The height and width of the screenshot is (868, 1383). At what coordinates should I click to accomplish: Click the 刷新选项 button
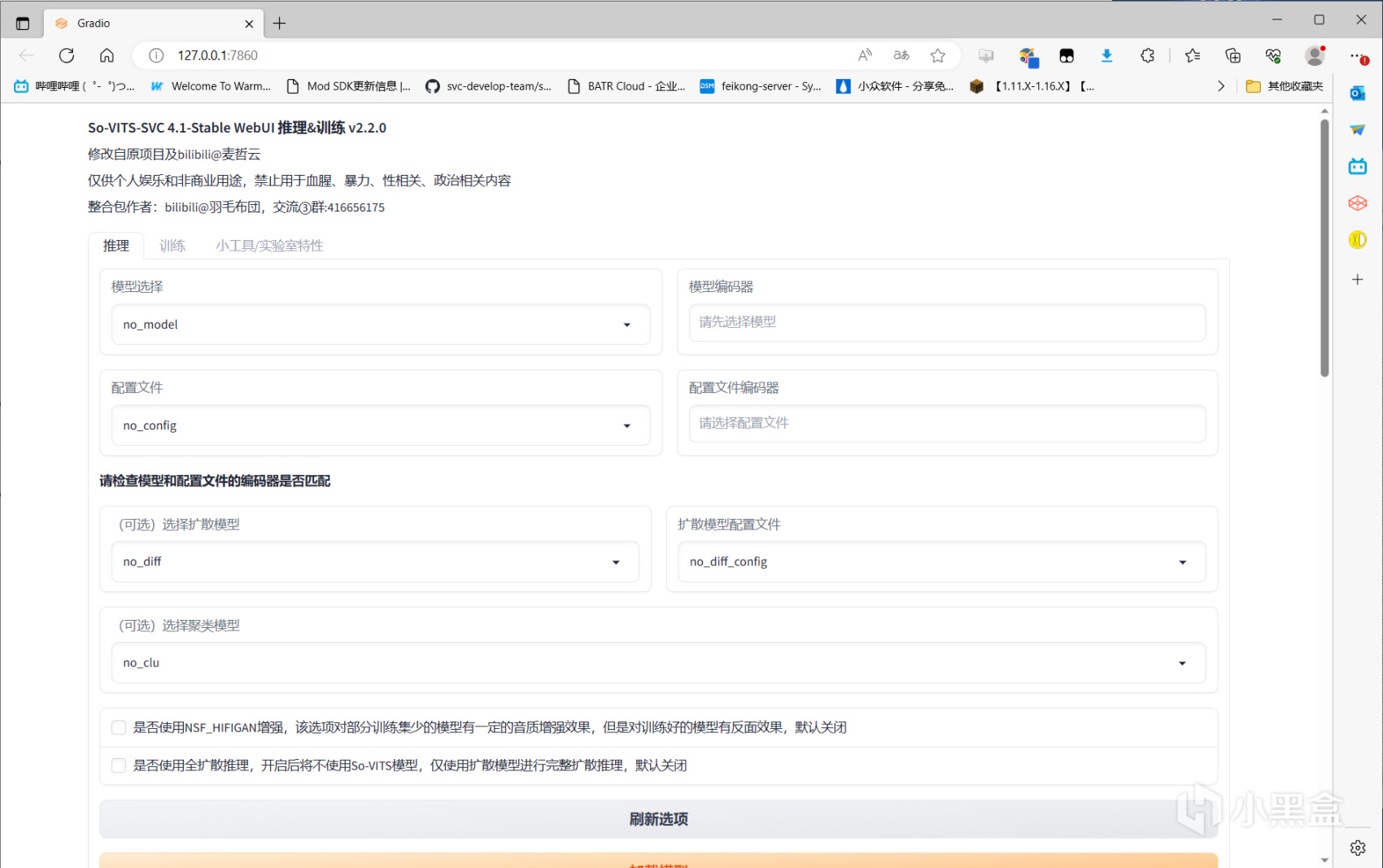coord(658,819)
